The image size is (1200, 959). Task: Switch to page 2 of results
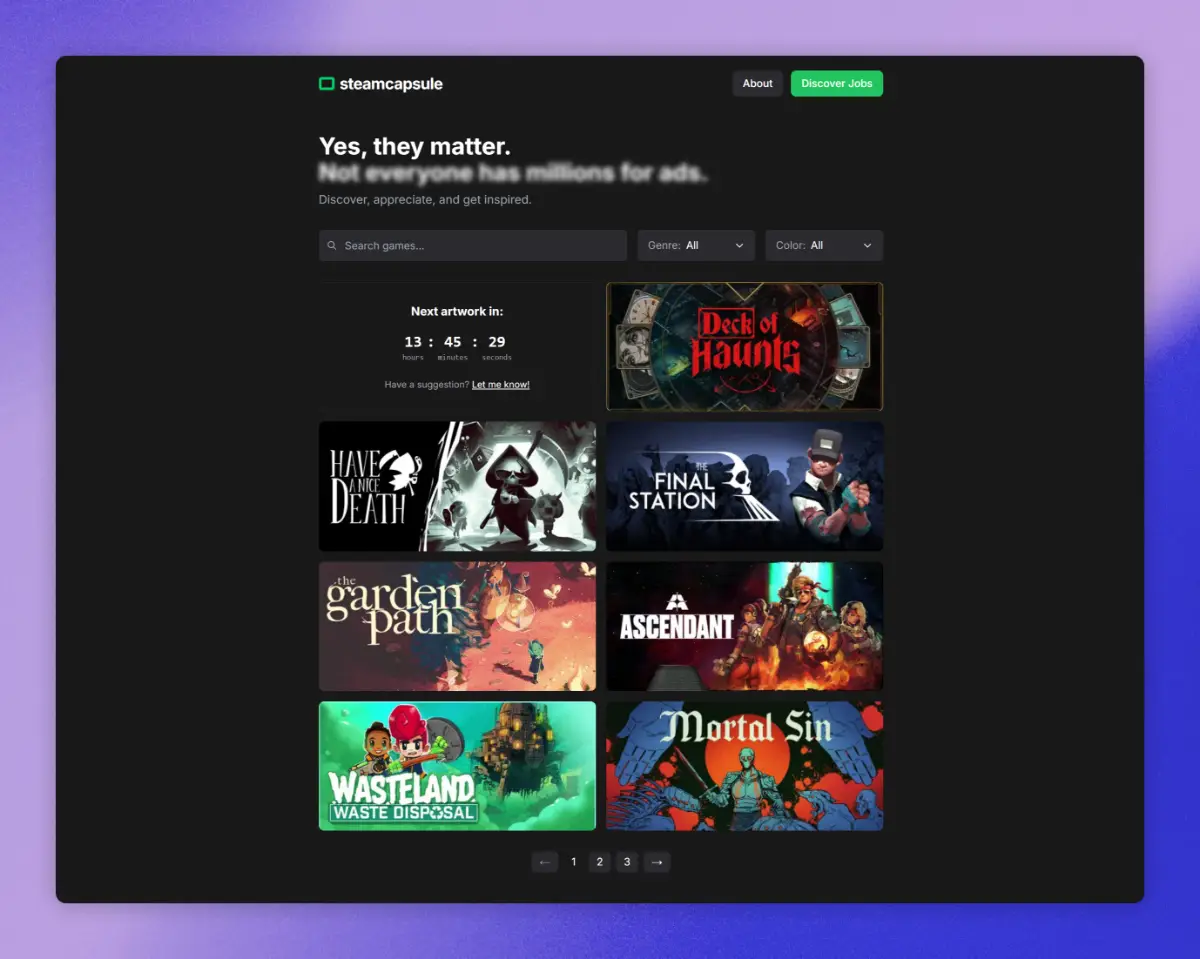599,862
